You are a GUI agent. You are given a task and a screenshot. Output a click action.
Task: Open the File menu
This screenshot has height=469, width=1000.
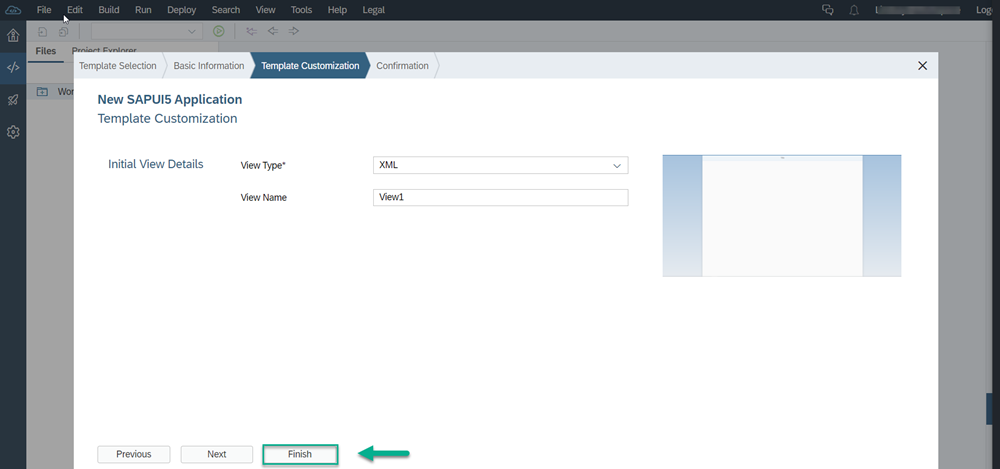44,10
